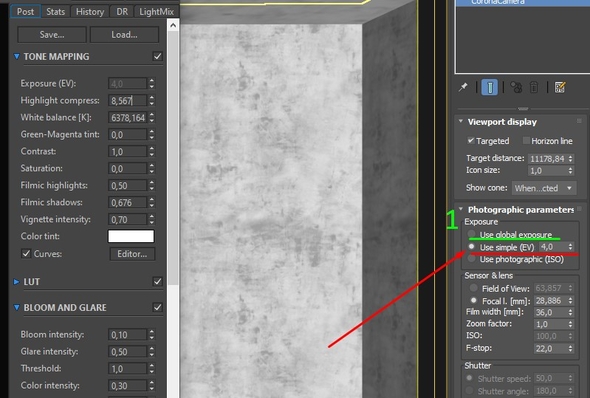
Task: Switch to the Stats tab
Action: [55, 12]
